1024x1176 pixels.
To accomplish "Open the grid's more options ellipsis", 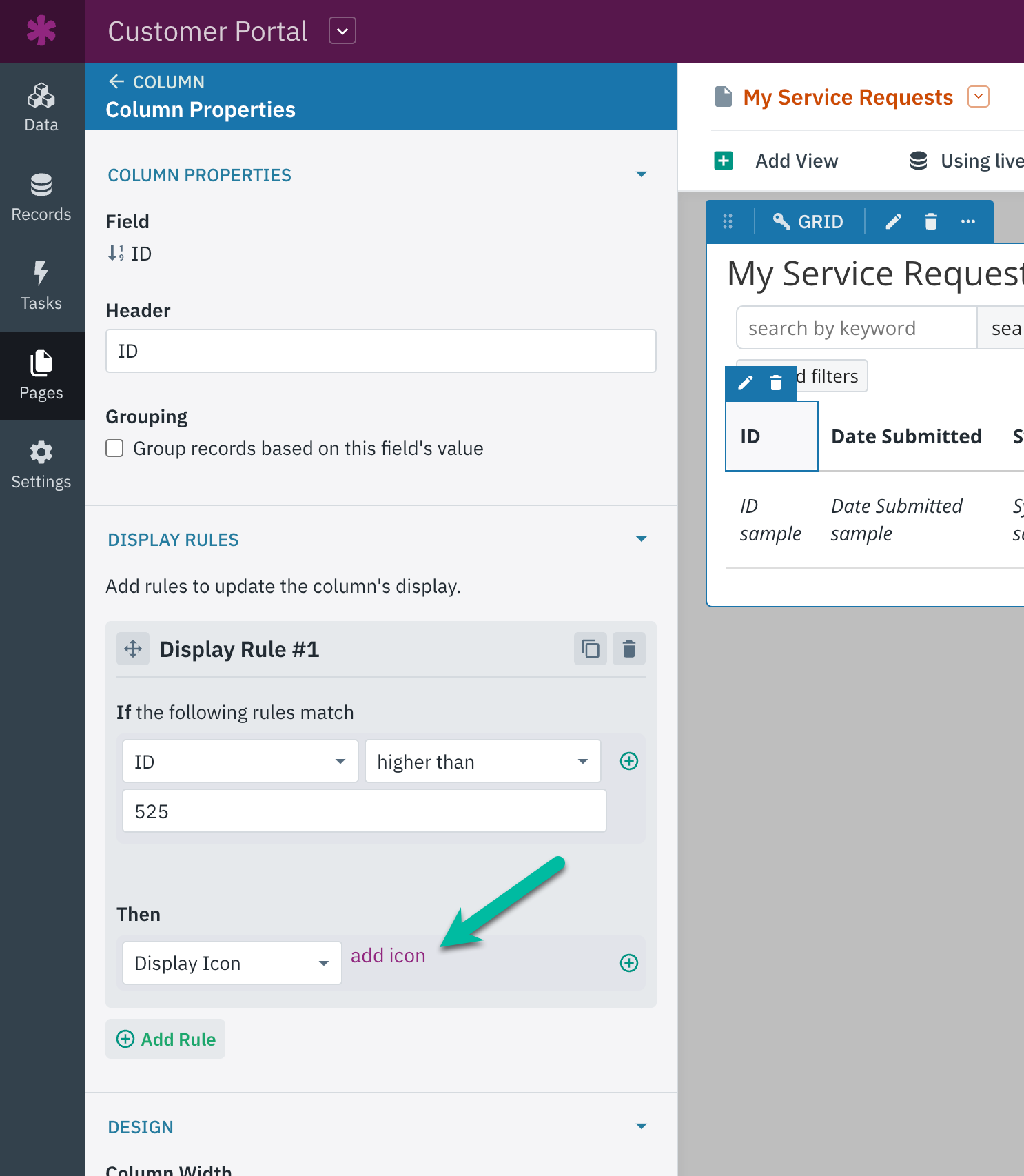I will pyautogui.click(x=967, y=221).
